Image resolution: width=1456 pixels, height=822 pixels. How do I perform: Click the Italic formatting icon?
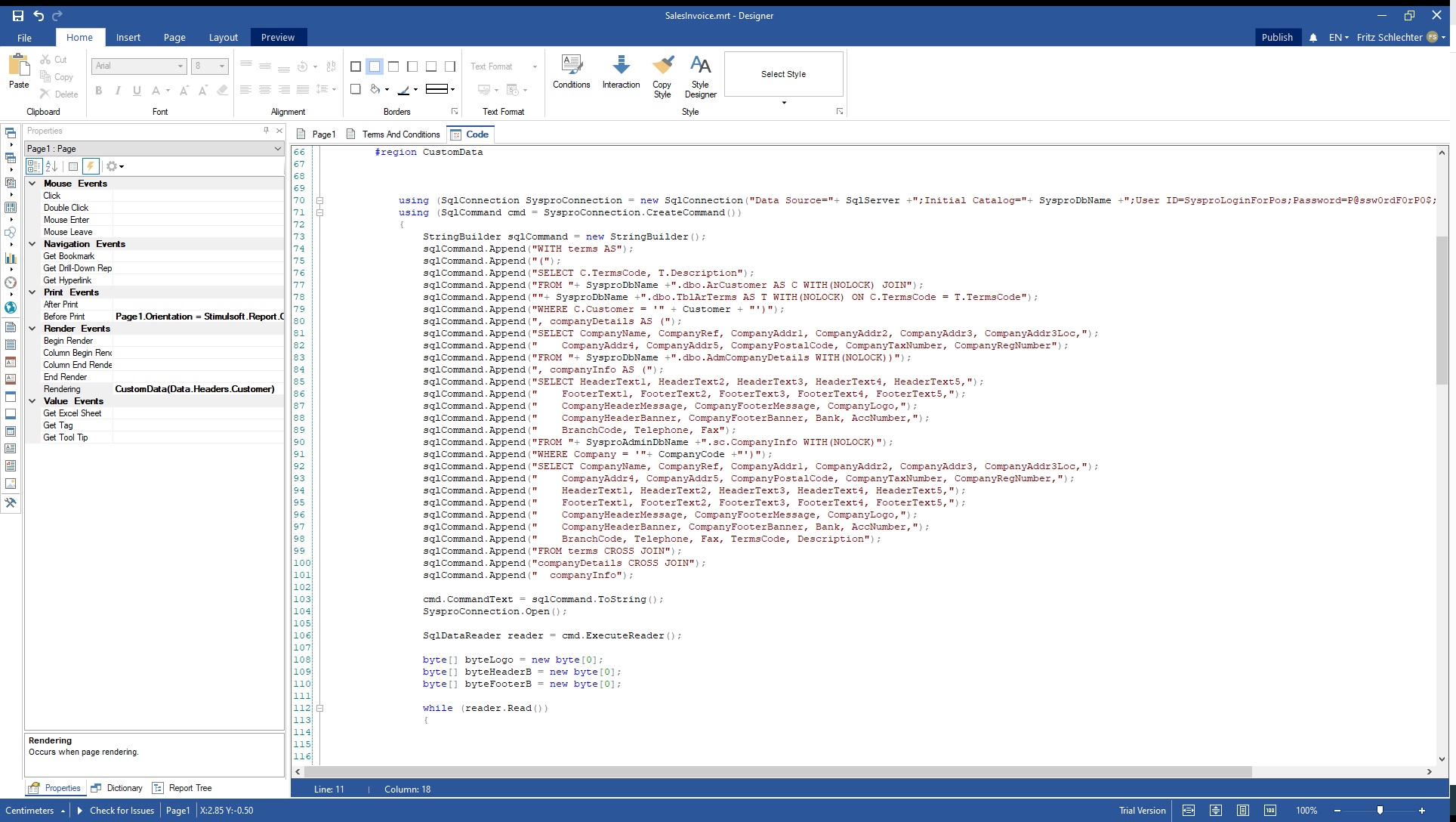[117, 89]
